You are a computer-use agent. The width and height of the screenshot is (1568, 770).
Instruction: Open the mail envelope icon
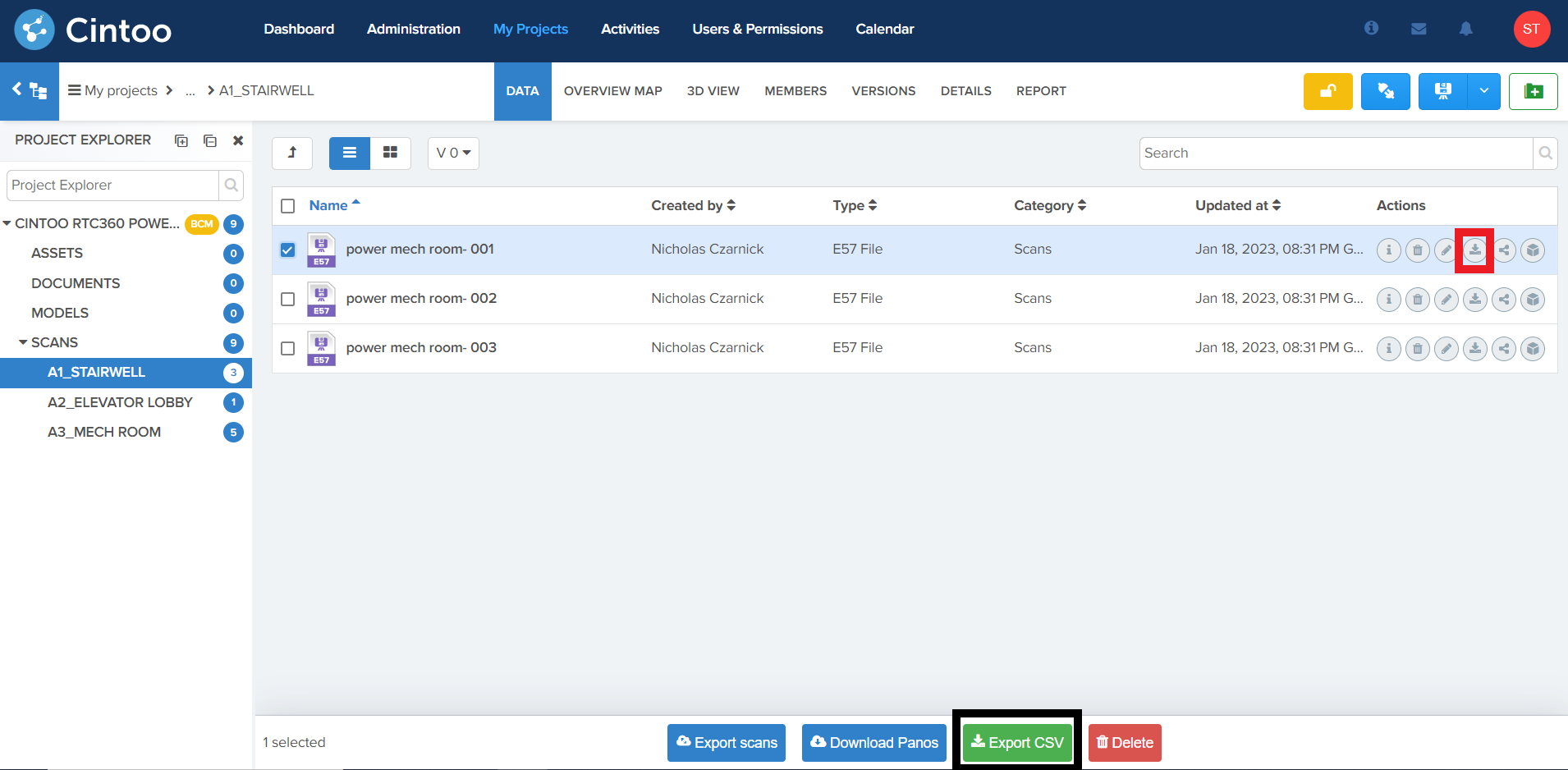1419,29
